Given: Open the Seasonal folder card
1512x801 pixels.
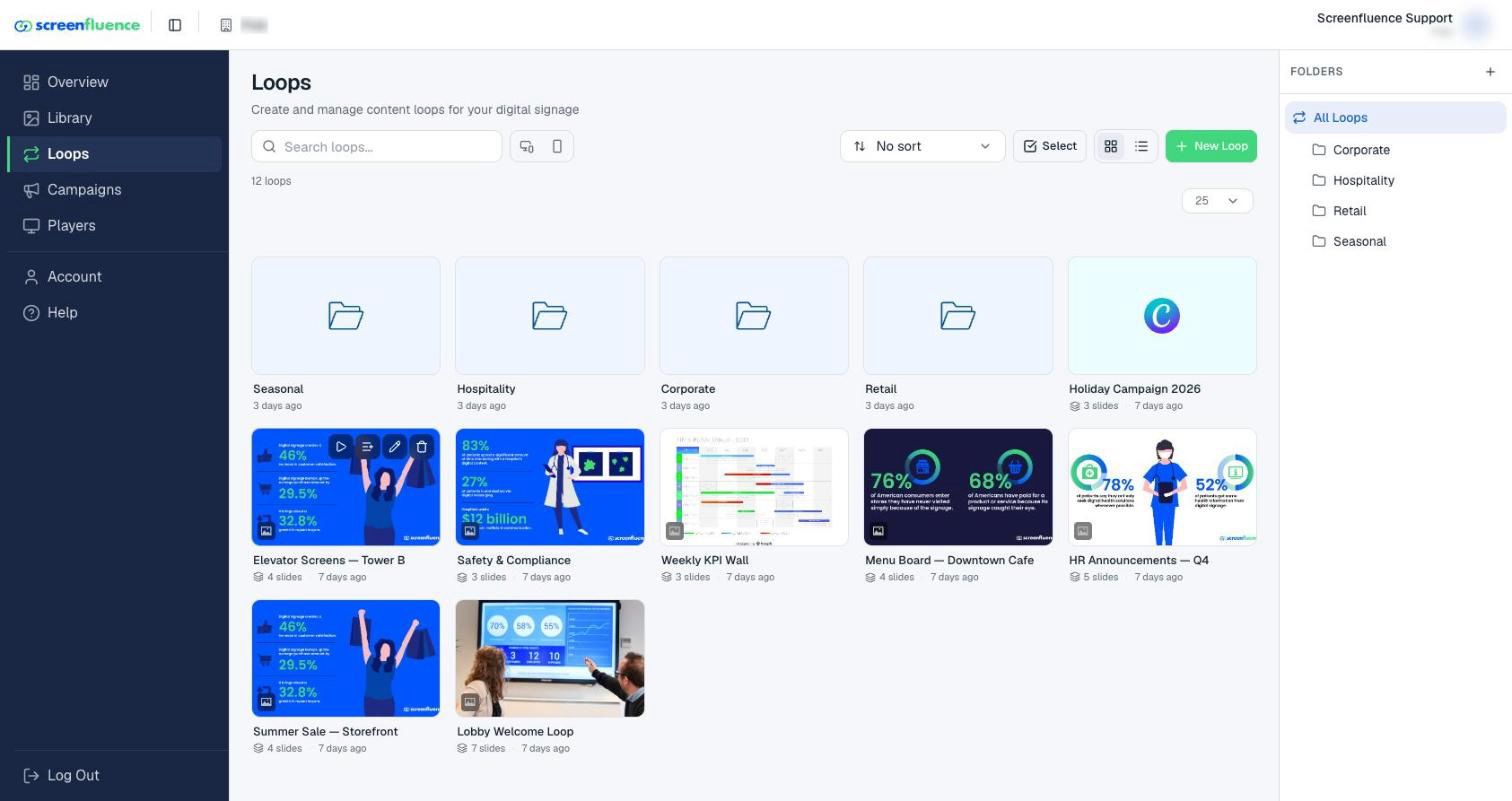Looking at the screenshot, I should point(346,316).
